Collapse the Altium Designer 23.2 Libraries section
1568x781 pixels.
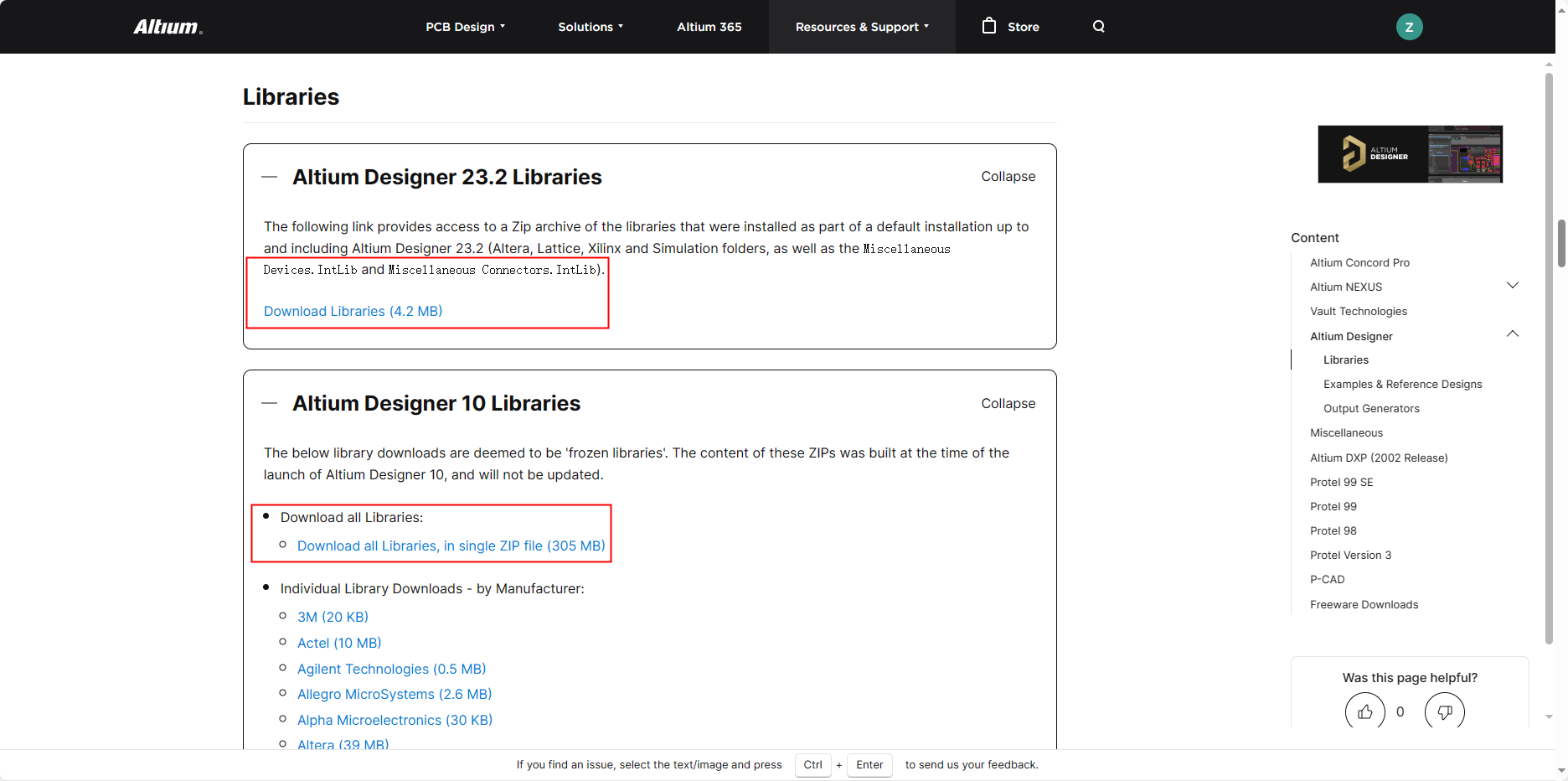tap(1008, 177)
